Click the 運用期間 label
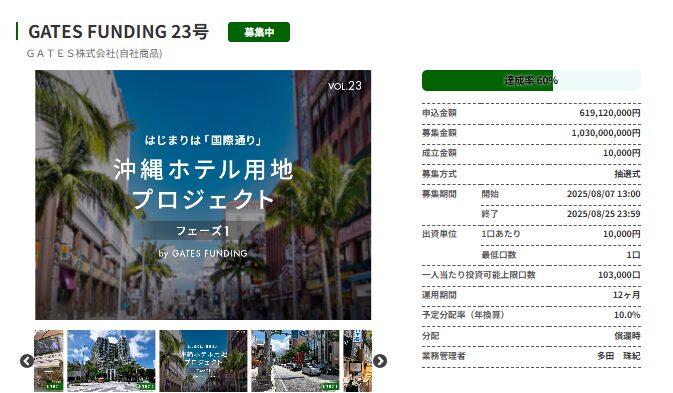 pyautogui.click(x=439, y=295)
